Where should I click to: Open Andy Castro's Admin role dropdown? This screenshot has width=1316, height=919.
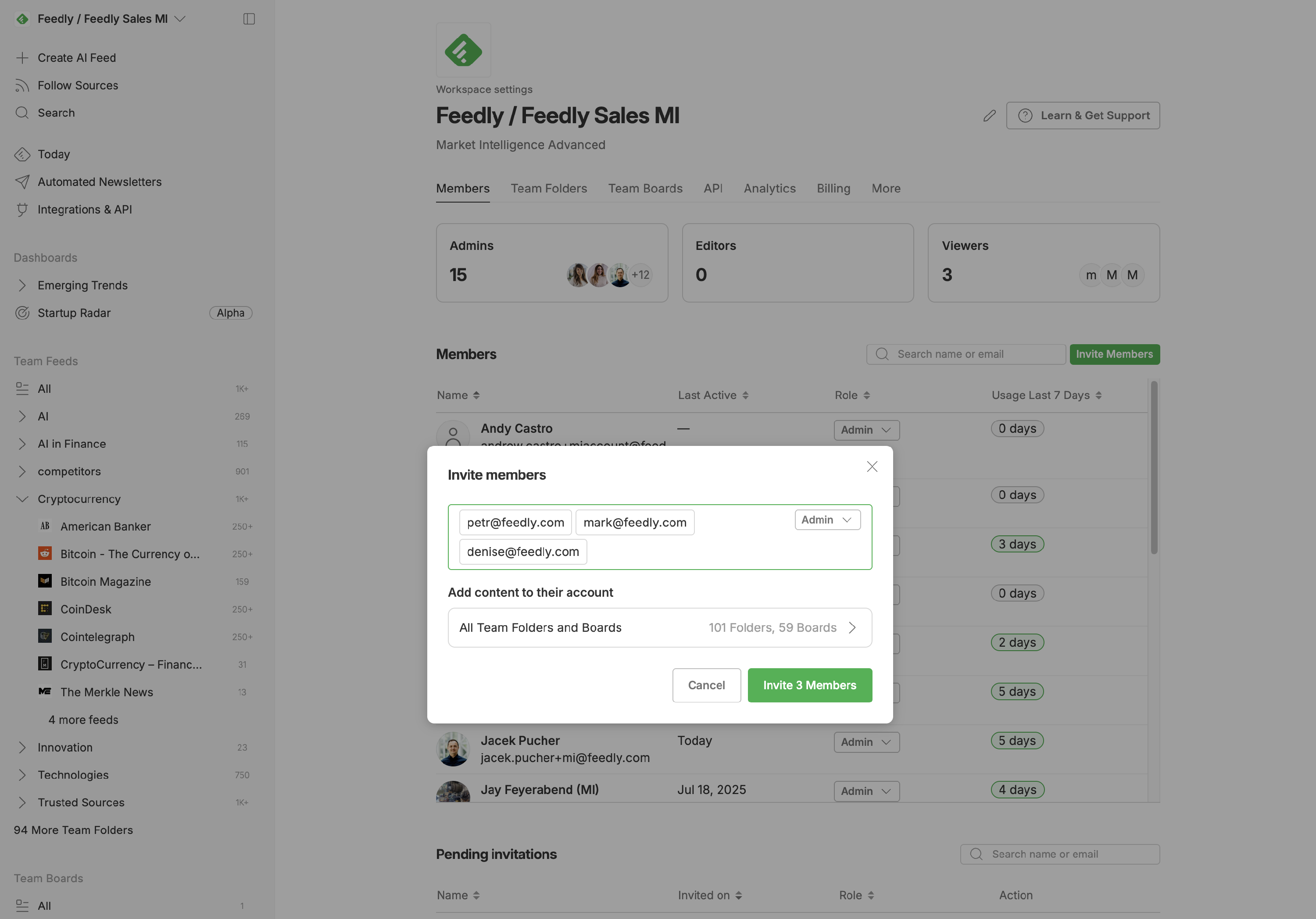[x=866, y=430]
